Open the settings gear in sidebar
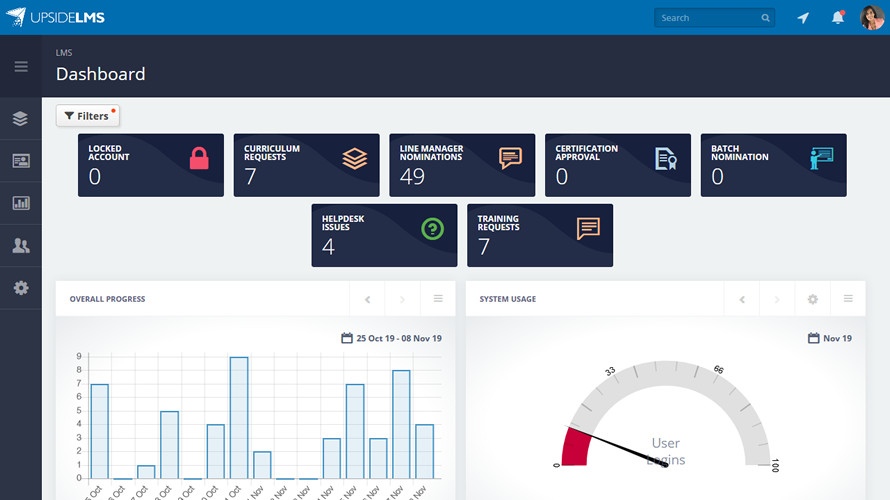890x500 pixels. (x=21, y=288)
